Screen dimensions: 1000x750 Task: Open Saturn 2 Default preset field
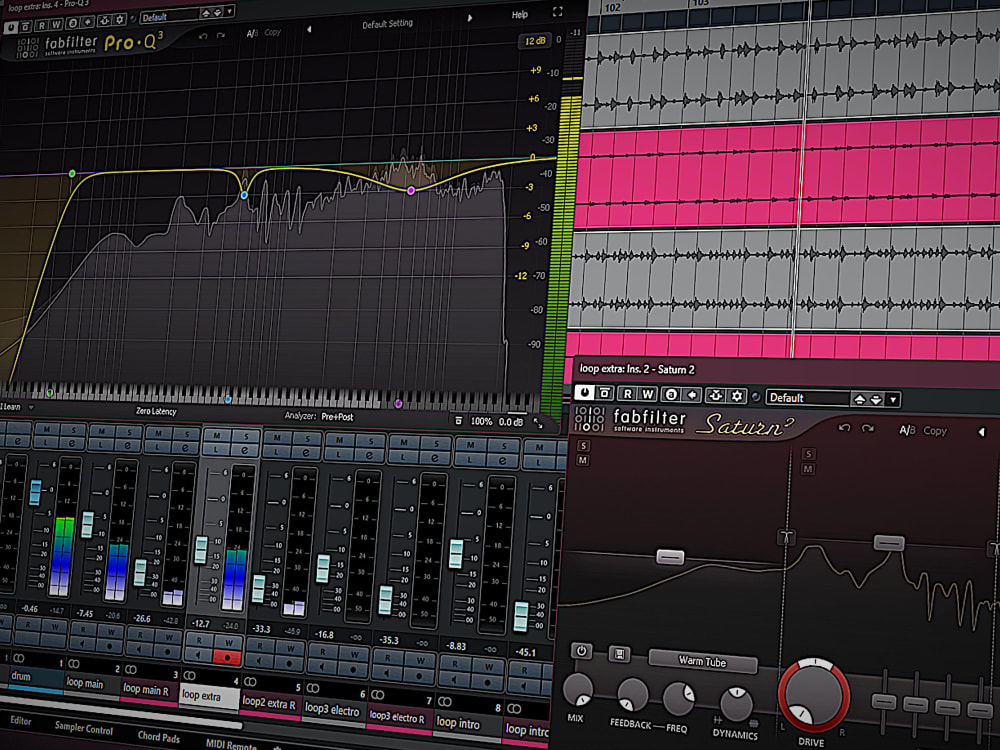click(808, 398)
